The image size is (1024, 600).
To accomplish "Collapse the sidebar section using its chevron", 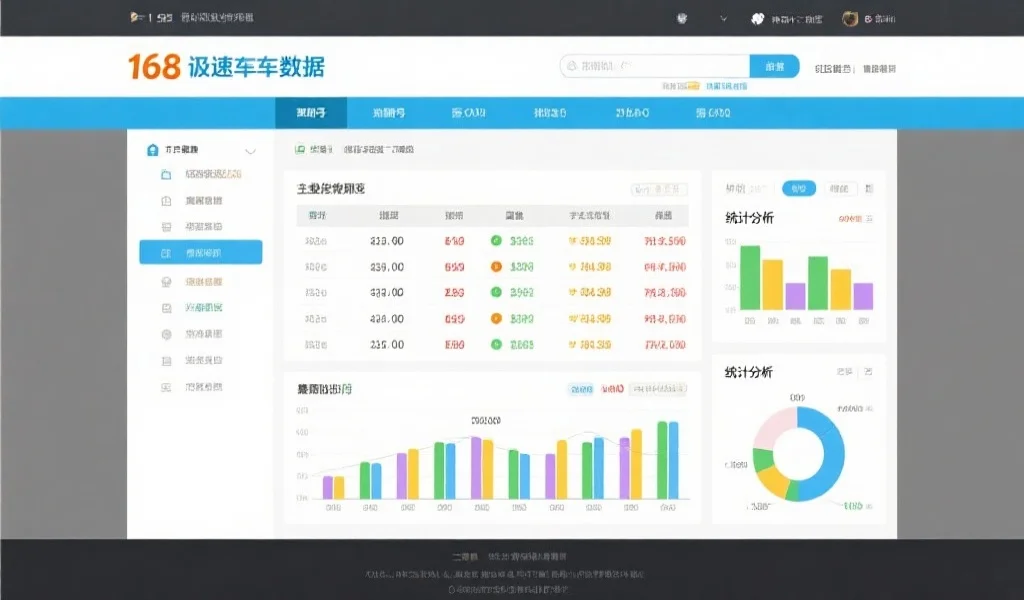I will [250, 151].
